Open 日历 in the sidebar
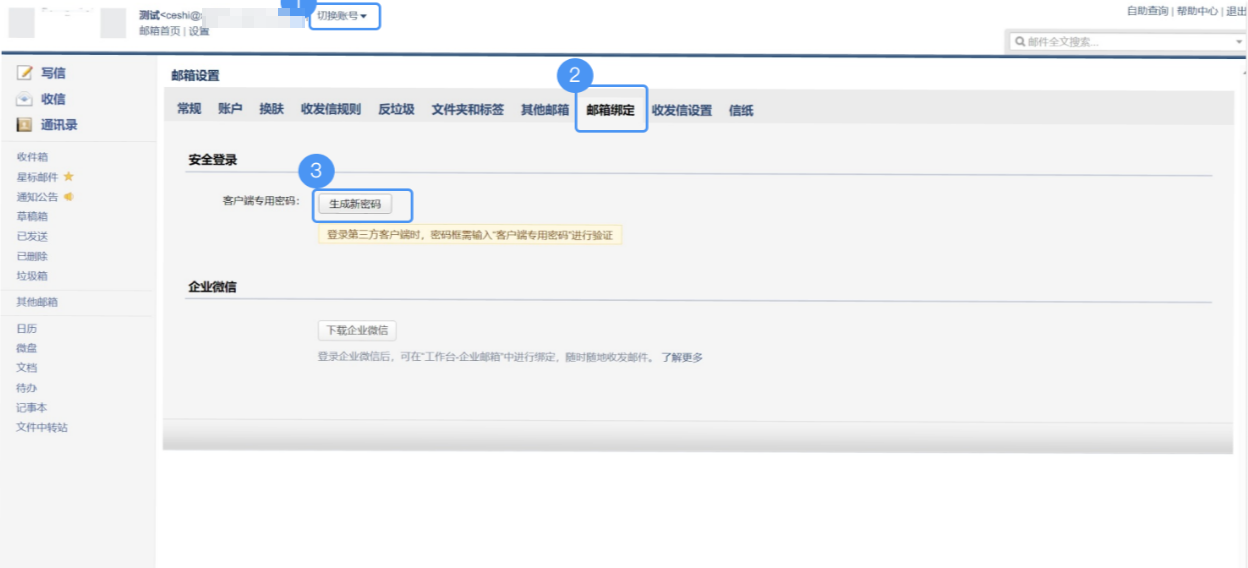 click(x=27, y=328)
